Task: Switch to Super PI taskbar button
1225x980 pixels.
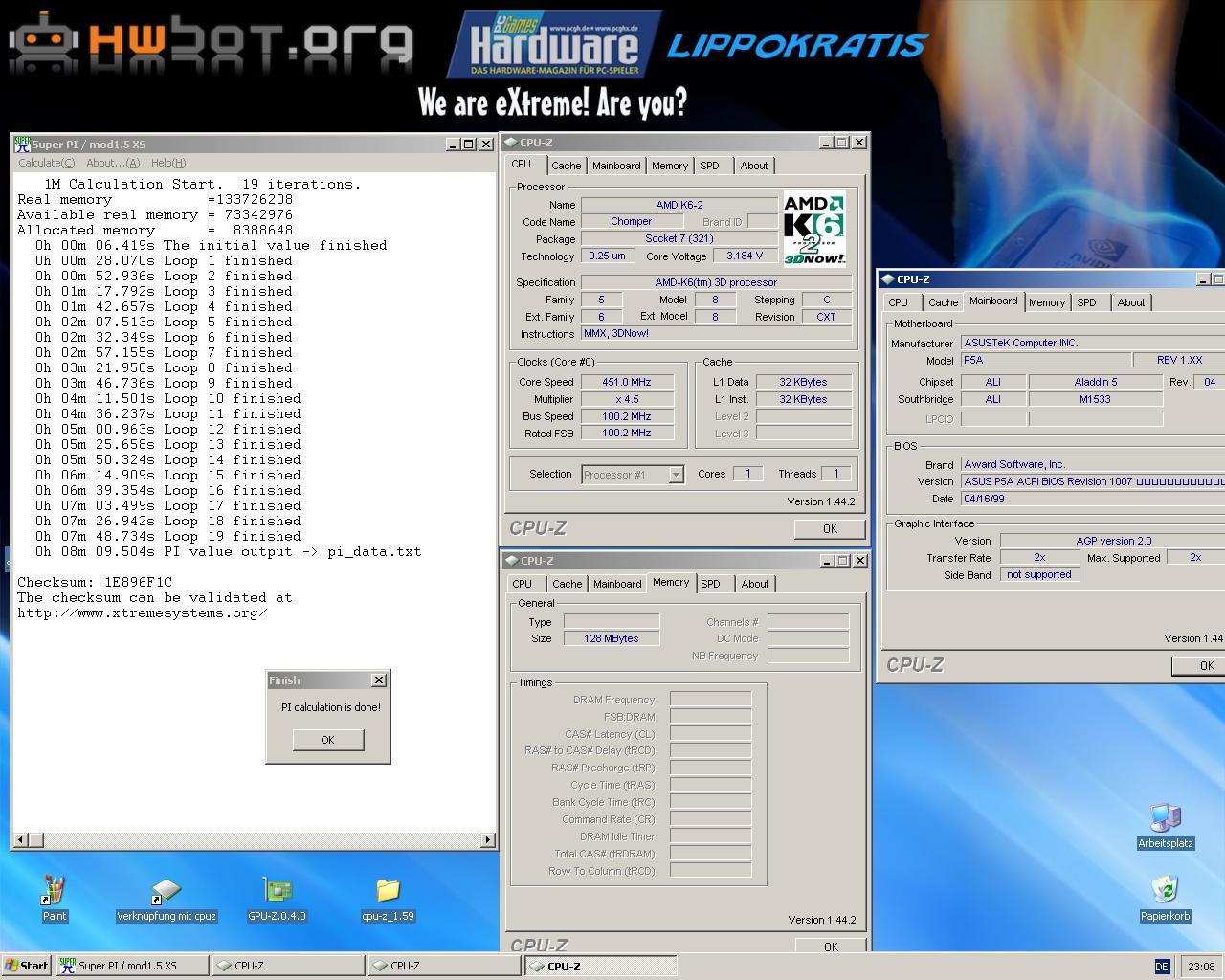Action: click(132, 966)
